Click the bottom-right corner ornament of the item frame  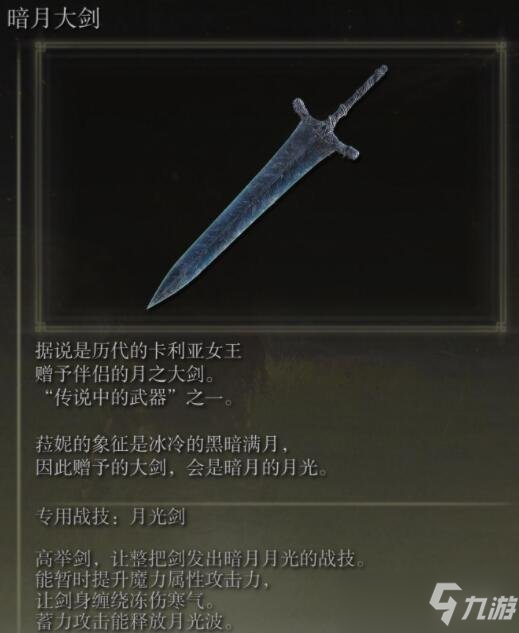pos(500,325)
